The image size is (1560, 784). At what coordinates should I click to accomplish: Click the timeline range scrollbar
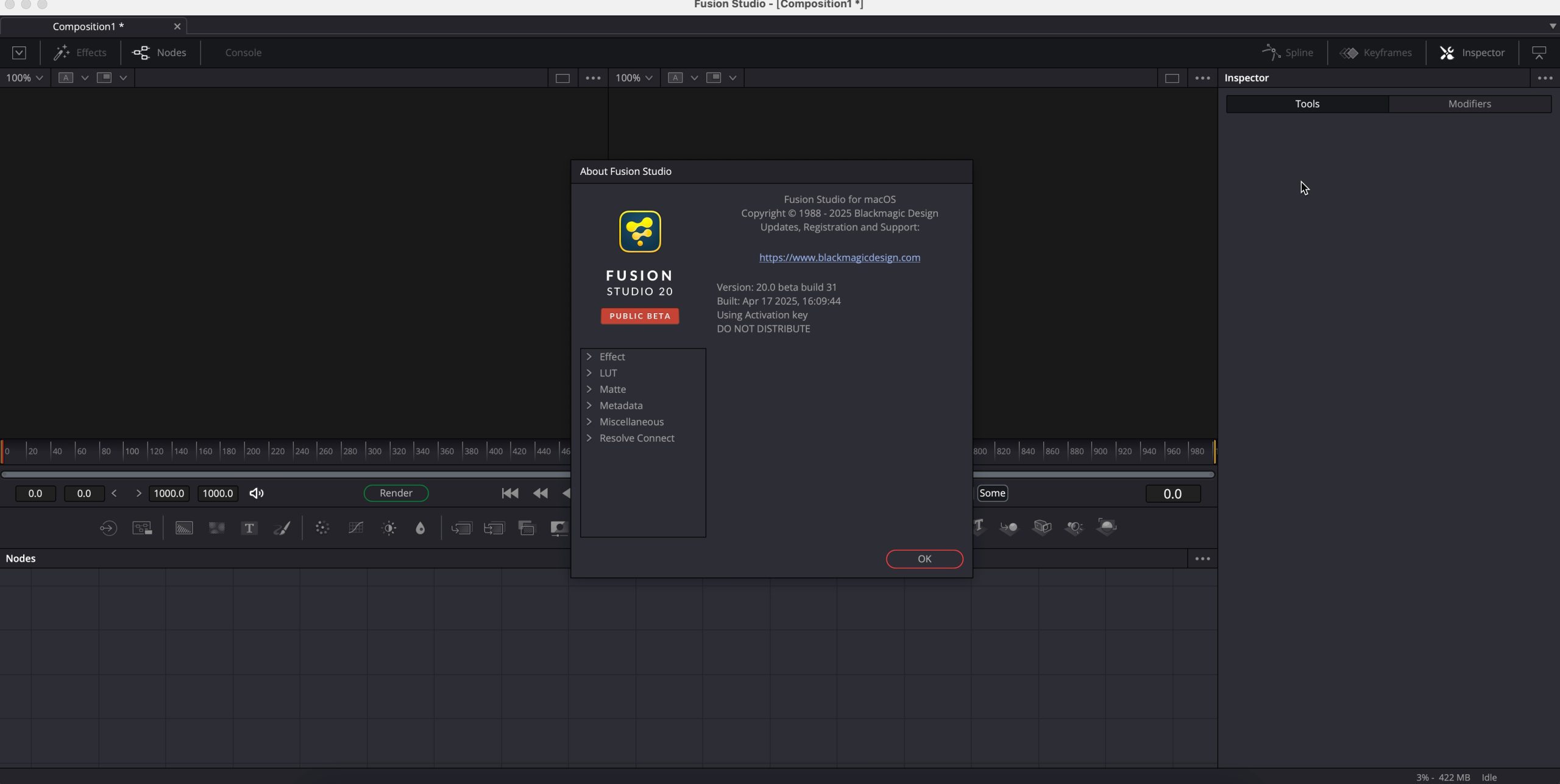[x=285, y=475]
